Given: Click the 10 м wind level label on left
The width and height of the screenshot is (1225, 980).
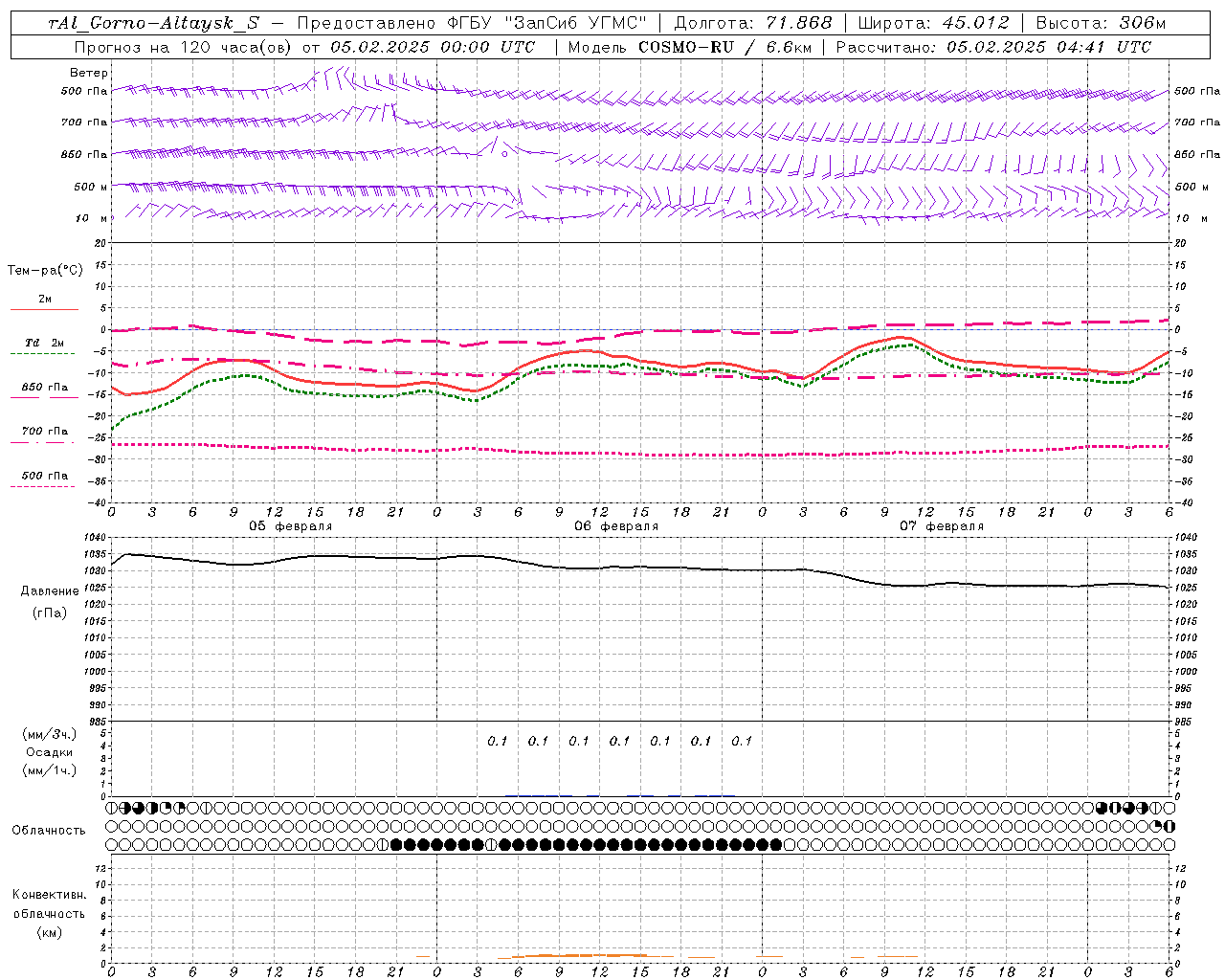Looking at the screenshot, I should tap(92, 218).
